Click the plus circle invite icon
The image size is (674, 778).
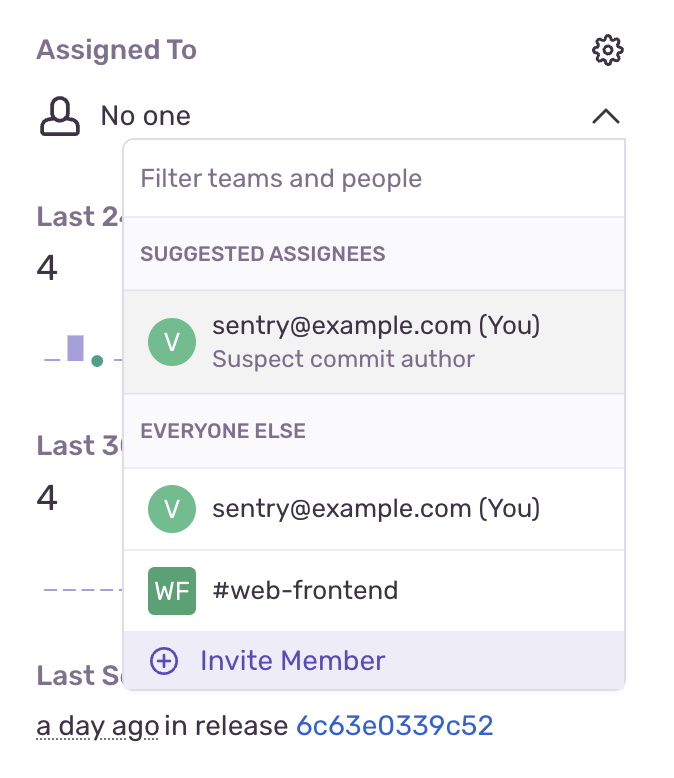pyautogui.click(x=163, y=661)
